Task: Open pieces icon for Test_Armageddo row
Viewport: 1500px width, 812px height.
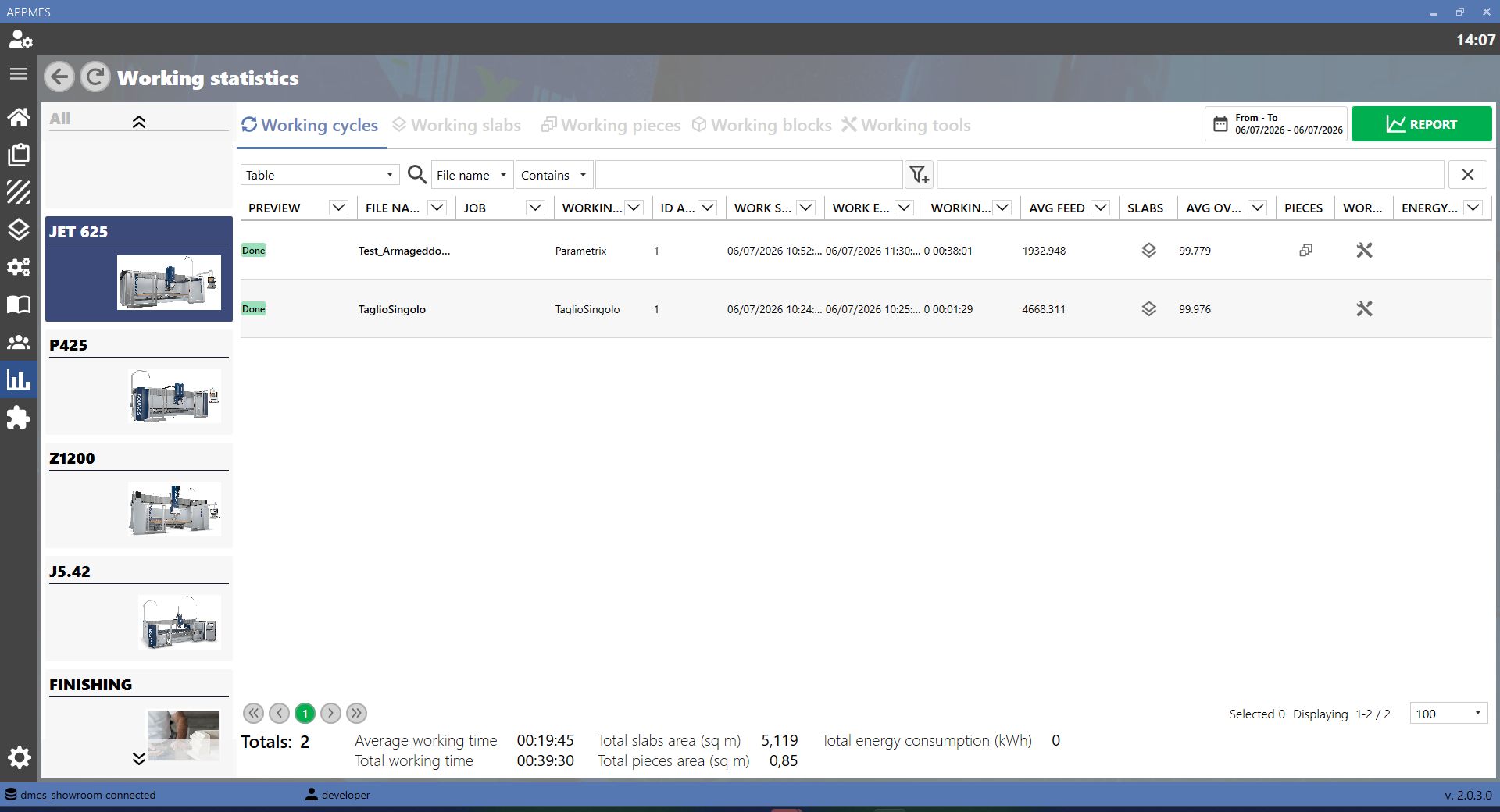Action: (x=1305, y=251)
